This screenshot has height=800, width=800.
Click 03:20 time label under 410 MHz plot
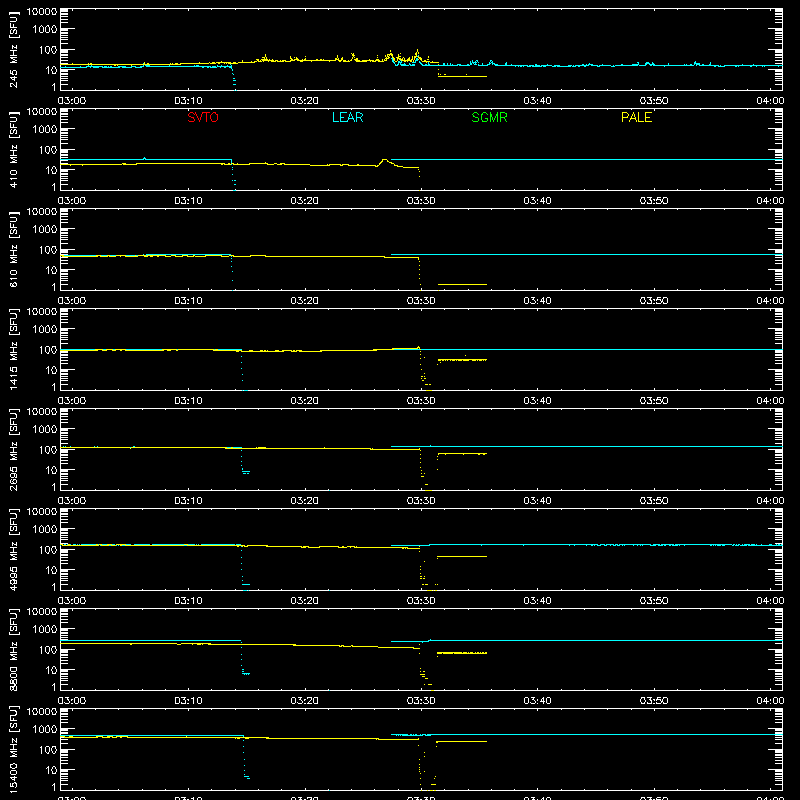click(305, 201)
